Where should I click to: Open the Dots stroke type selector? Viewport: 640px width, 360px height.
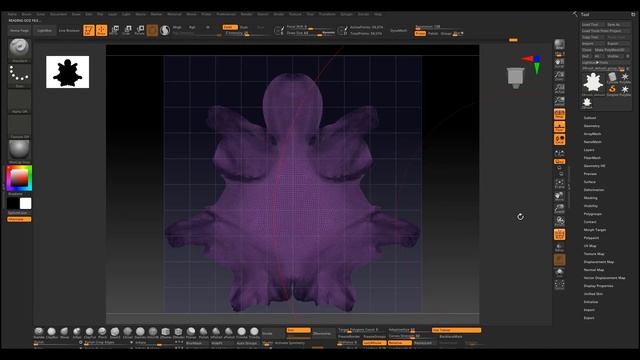click(19, 76)
